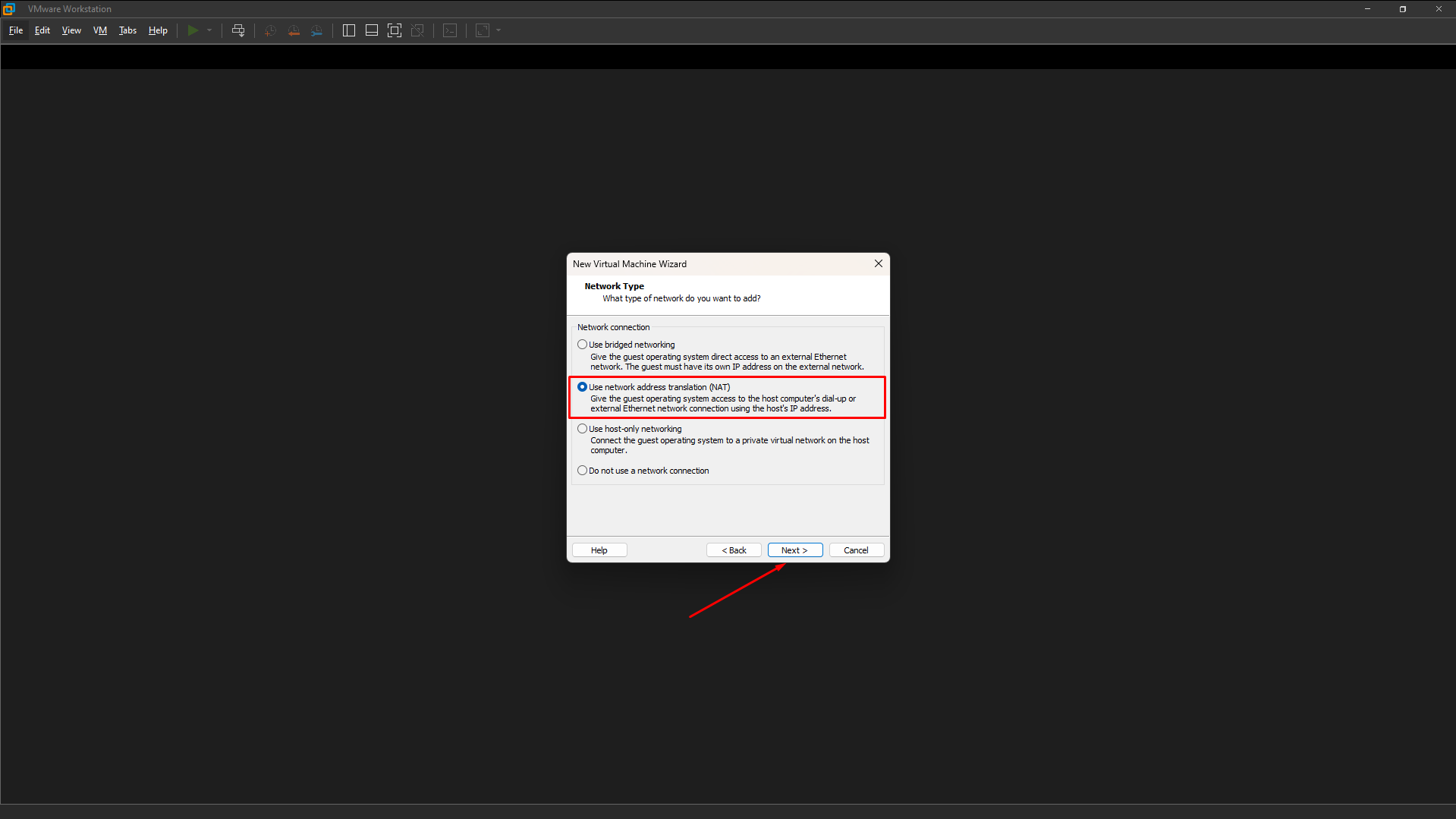Enter full screen mode
Image resolution: width=1456 pixels, height=819 pixels.
394,30
